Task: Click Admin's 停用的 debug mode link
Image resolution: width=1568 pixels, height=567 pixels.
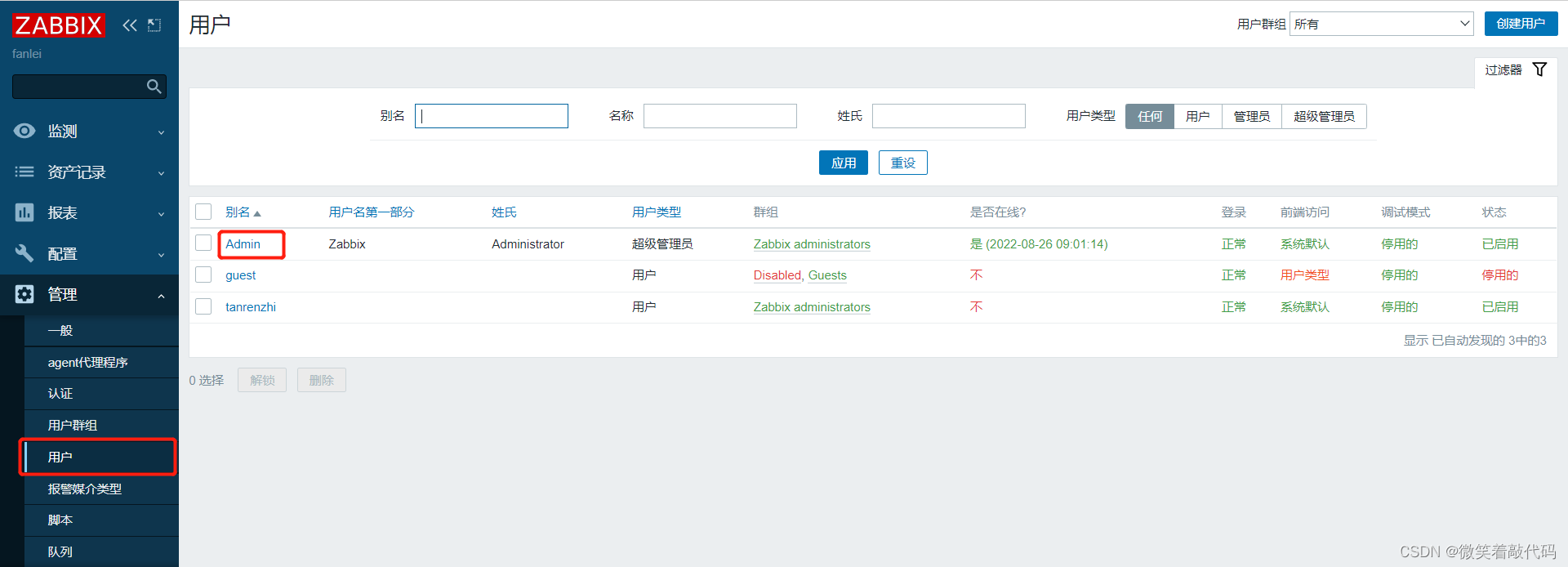Action: coord(1400,244)
